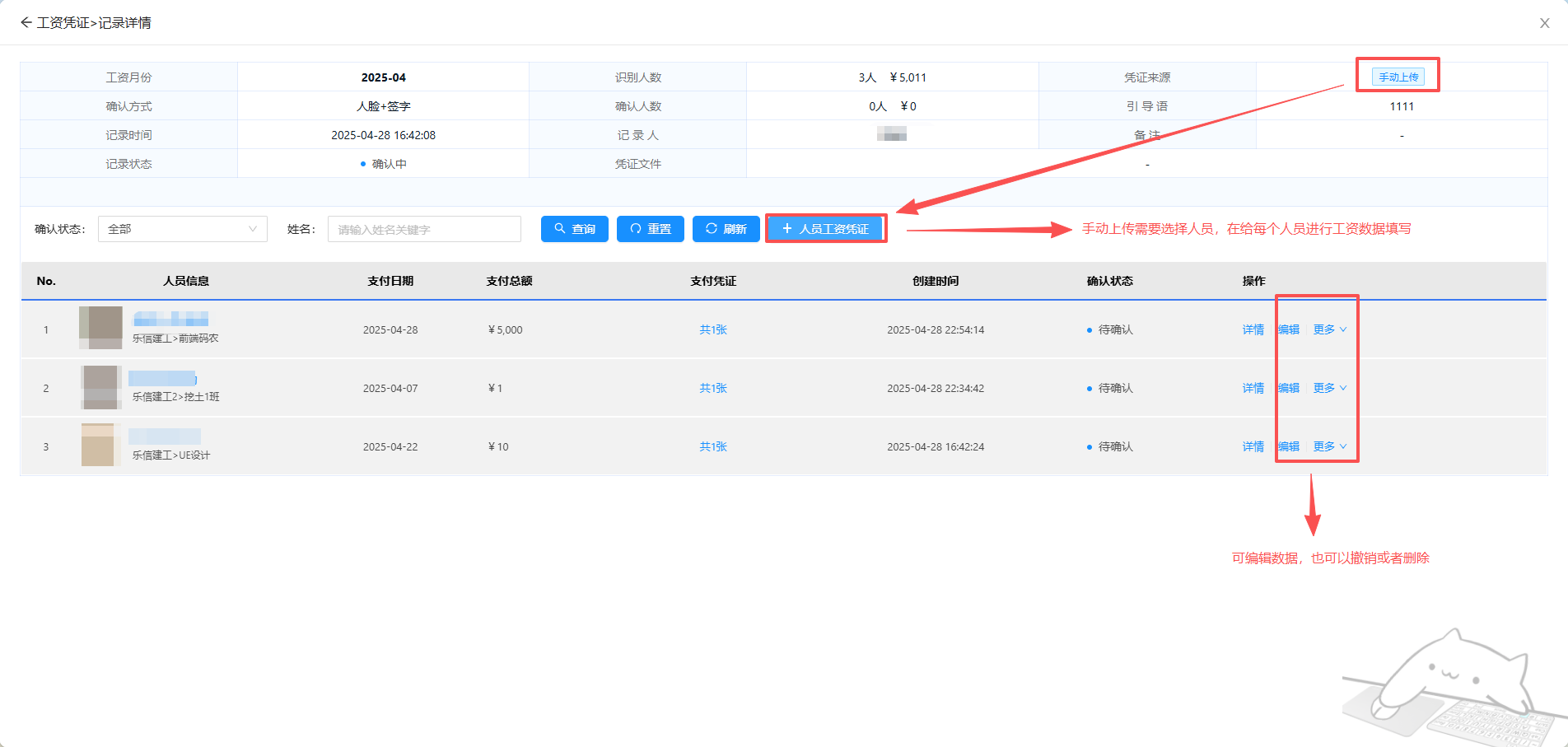Click the avatar thumbnail in row 1

[x=100, y=328]
